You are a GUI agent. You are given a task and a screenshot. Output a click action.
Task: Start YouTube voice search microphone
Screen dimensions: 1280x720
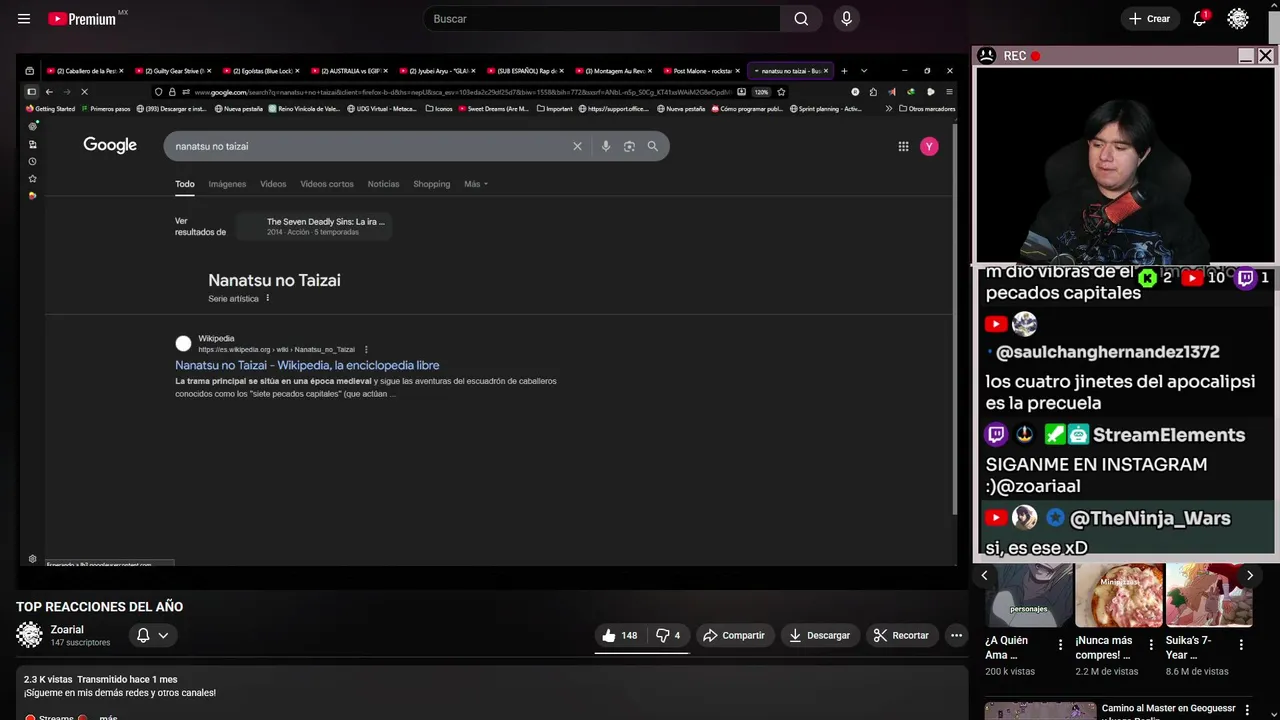click(x=847, y=19)
